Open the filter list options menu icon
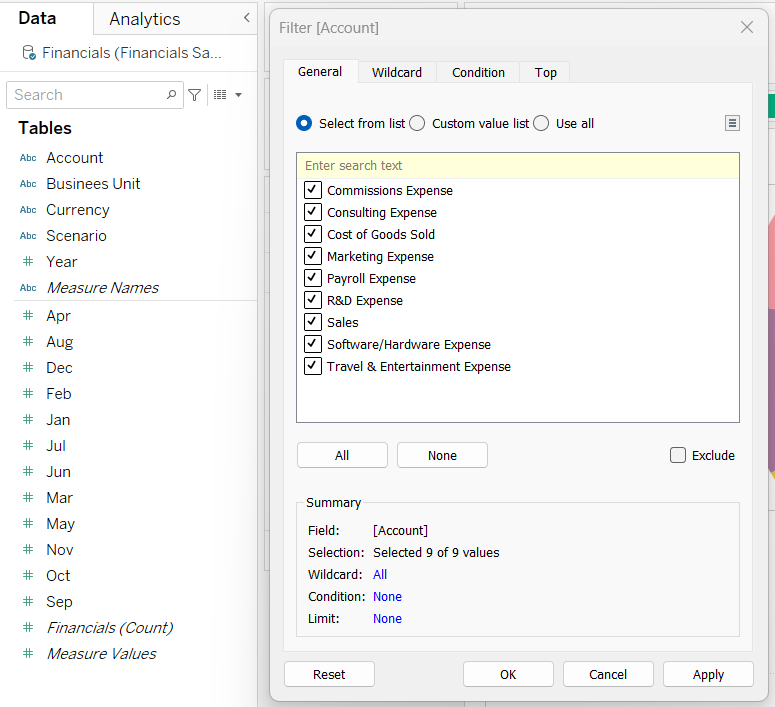 [732, 123]
